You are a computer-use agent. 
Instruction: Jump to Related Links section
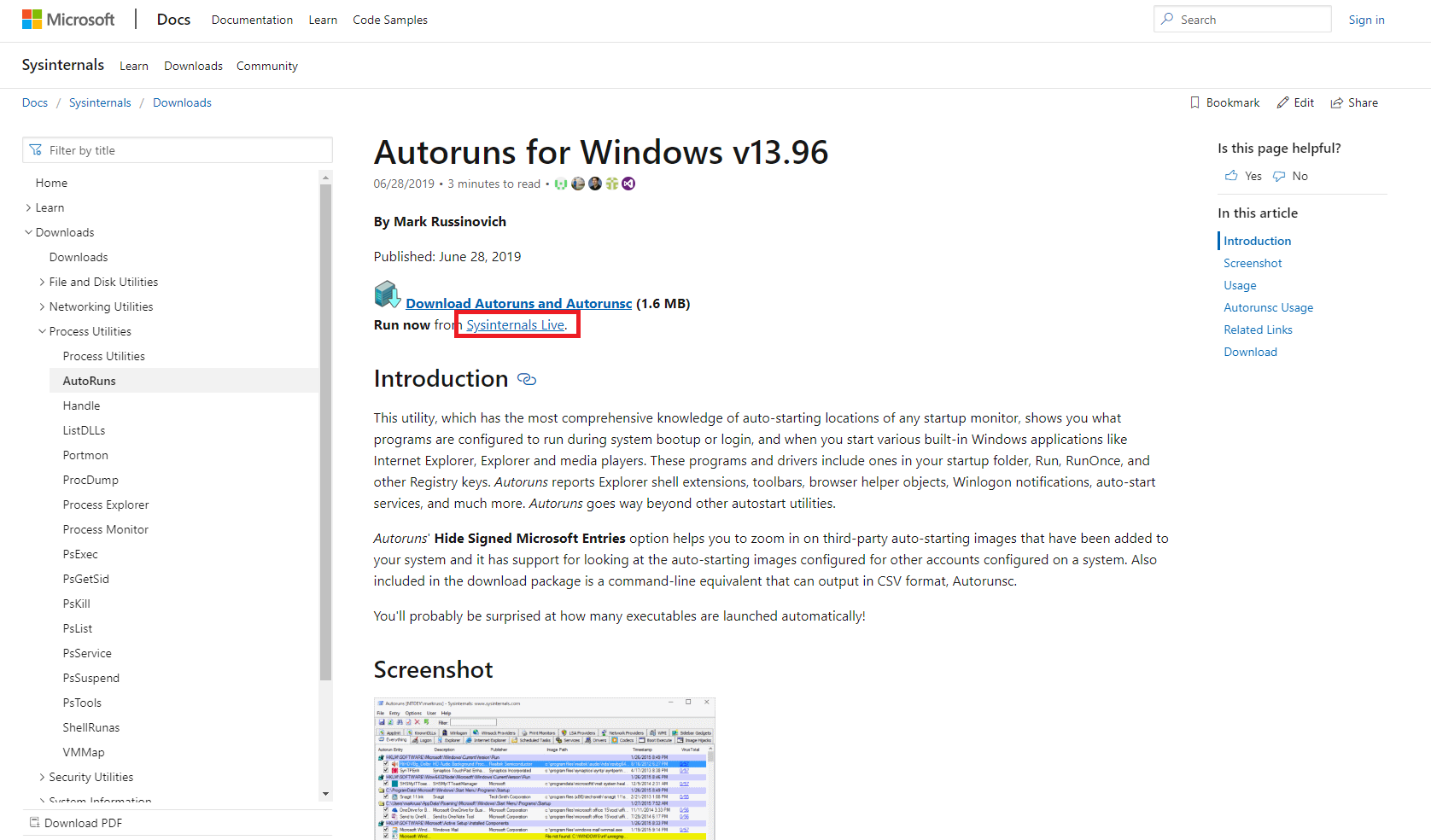(x=1258, y=330)
